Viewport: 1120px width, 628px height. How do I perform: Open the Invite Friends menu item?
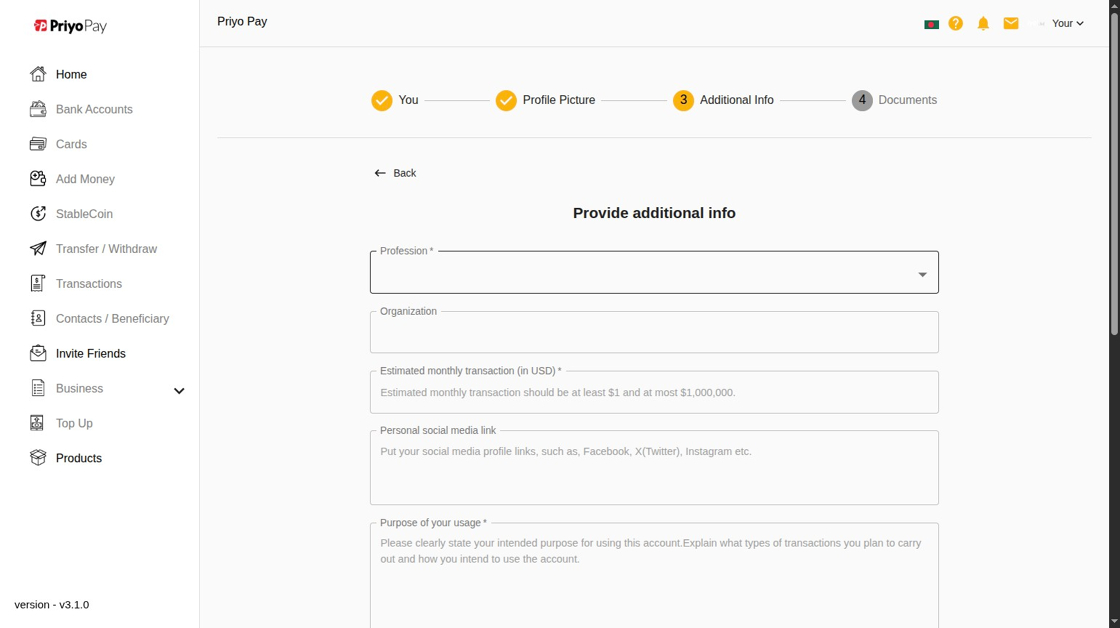pyautogui.click(x=90, y=354)
